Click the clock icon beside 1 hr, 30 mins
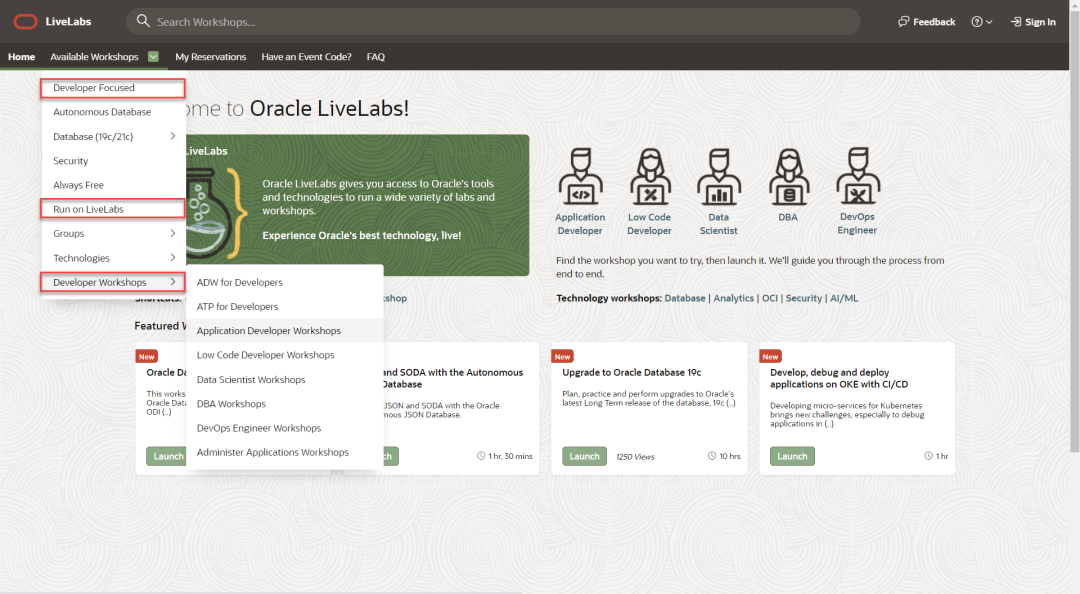Viewport: 1080px width, 594px height. (481, 456)
